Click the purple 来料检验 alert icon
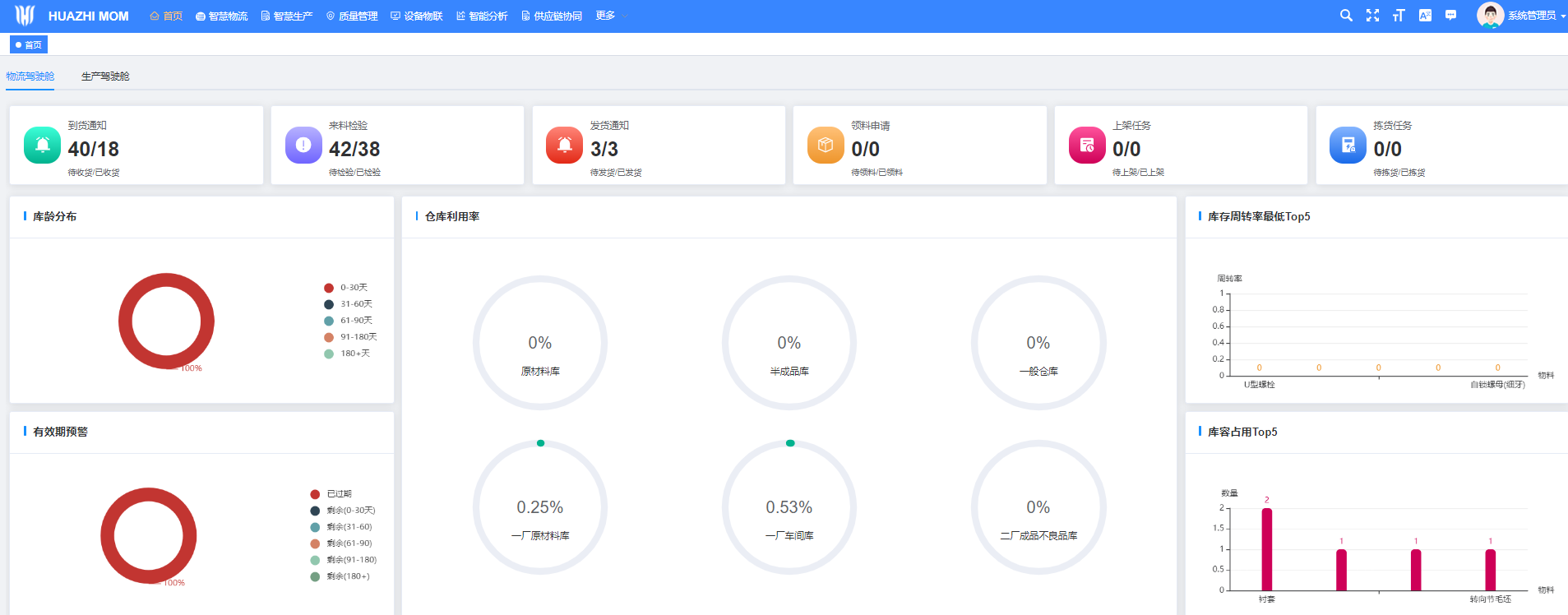The height and width of the screenshot is (615, 1568). point(303,146)
